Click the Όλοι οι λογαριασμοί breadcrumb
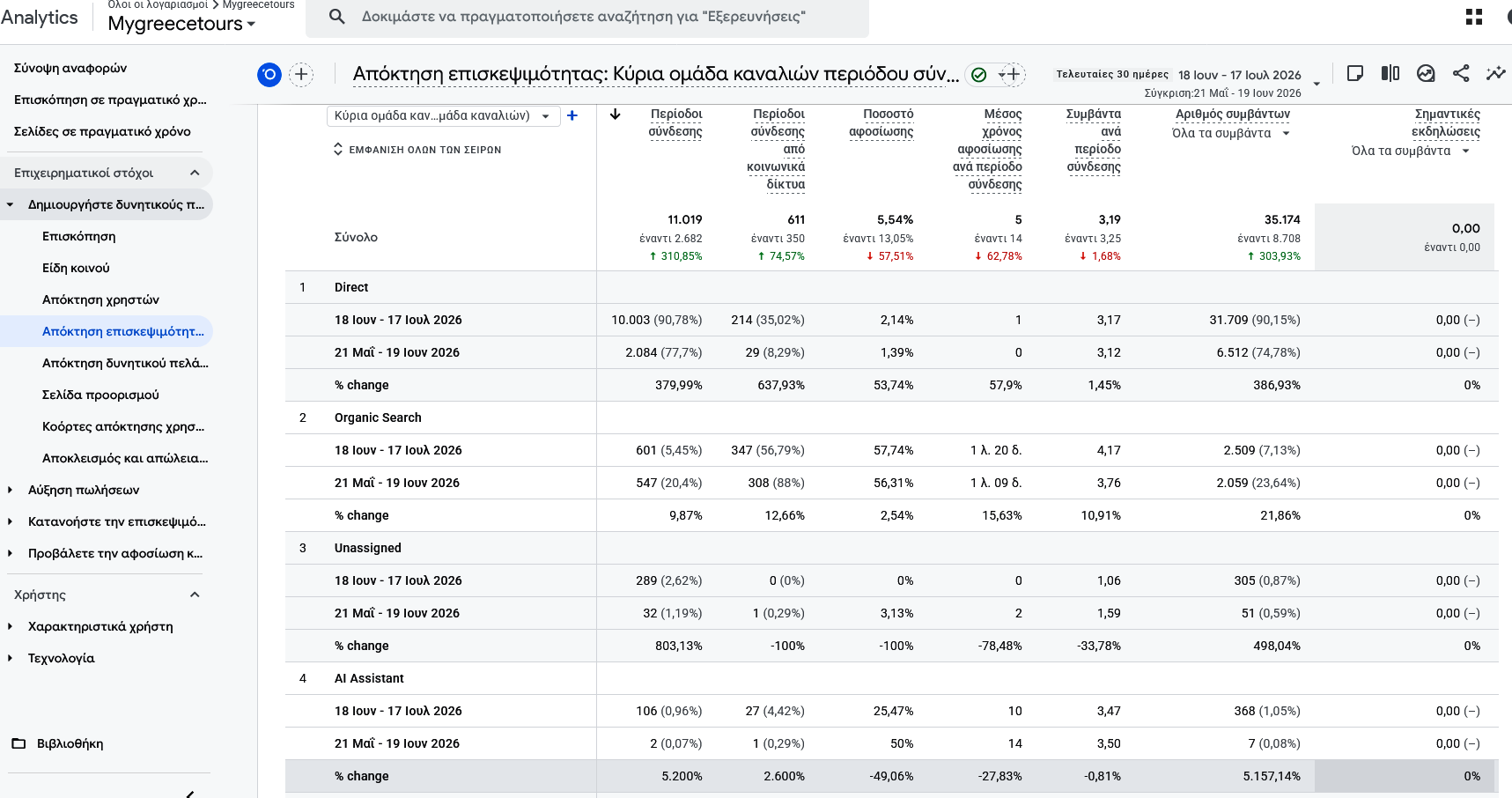Viewport: 1512px width, 798px height. coord(158,4)
